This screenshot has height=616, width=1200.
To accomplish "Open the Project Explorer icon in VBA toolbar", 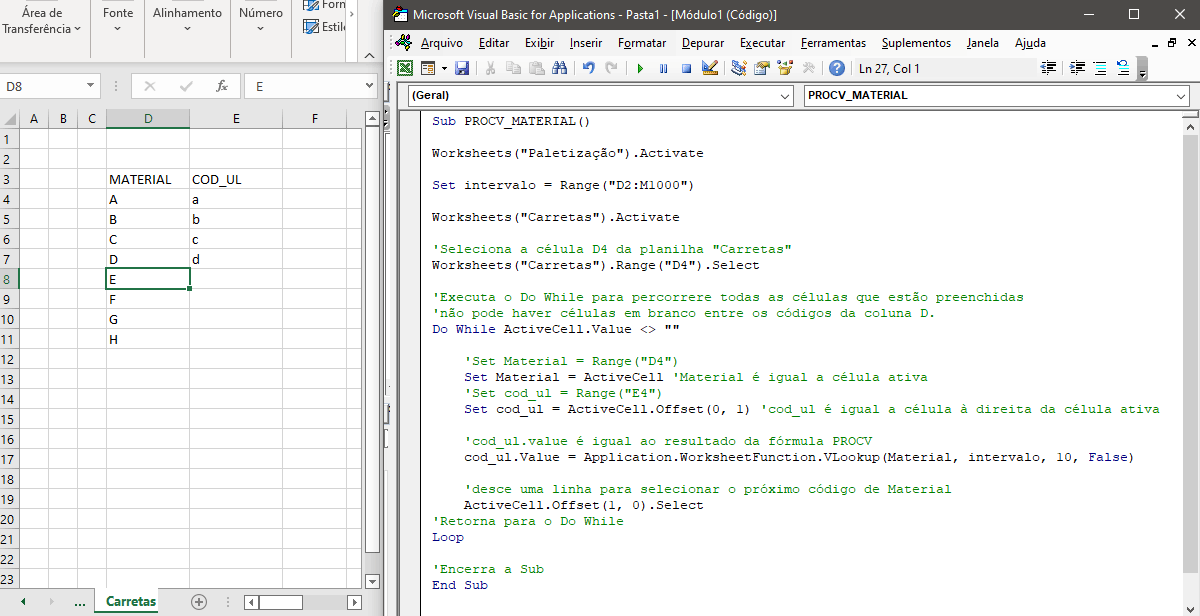I will click(x=739, y=69).
